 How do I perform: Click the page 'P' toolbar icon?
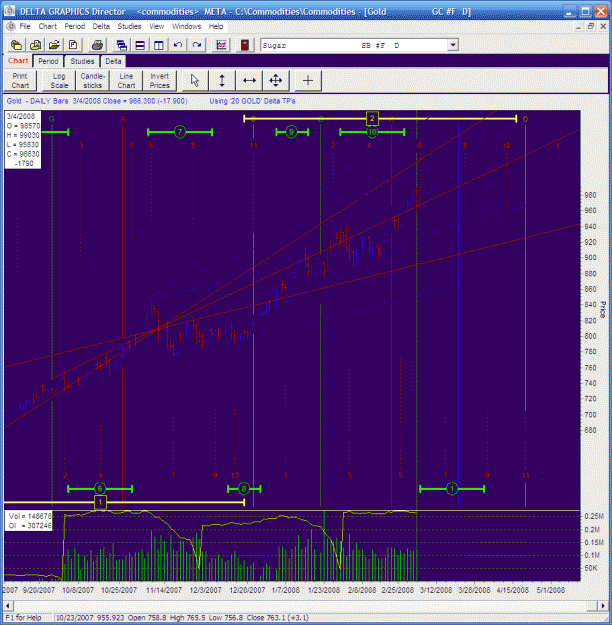(73, 45)
